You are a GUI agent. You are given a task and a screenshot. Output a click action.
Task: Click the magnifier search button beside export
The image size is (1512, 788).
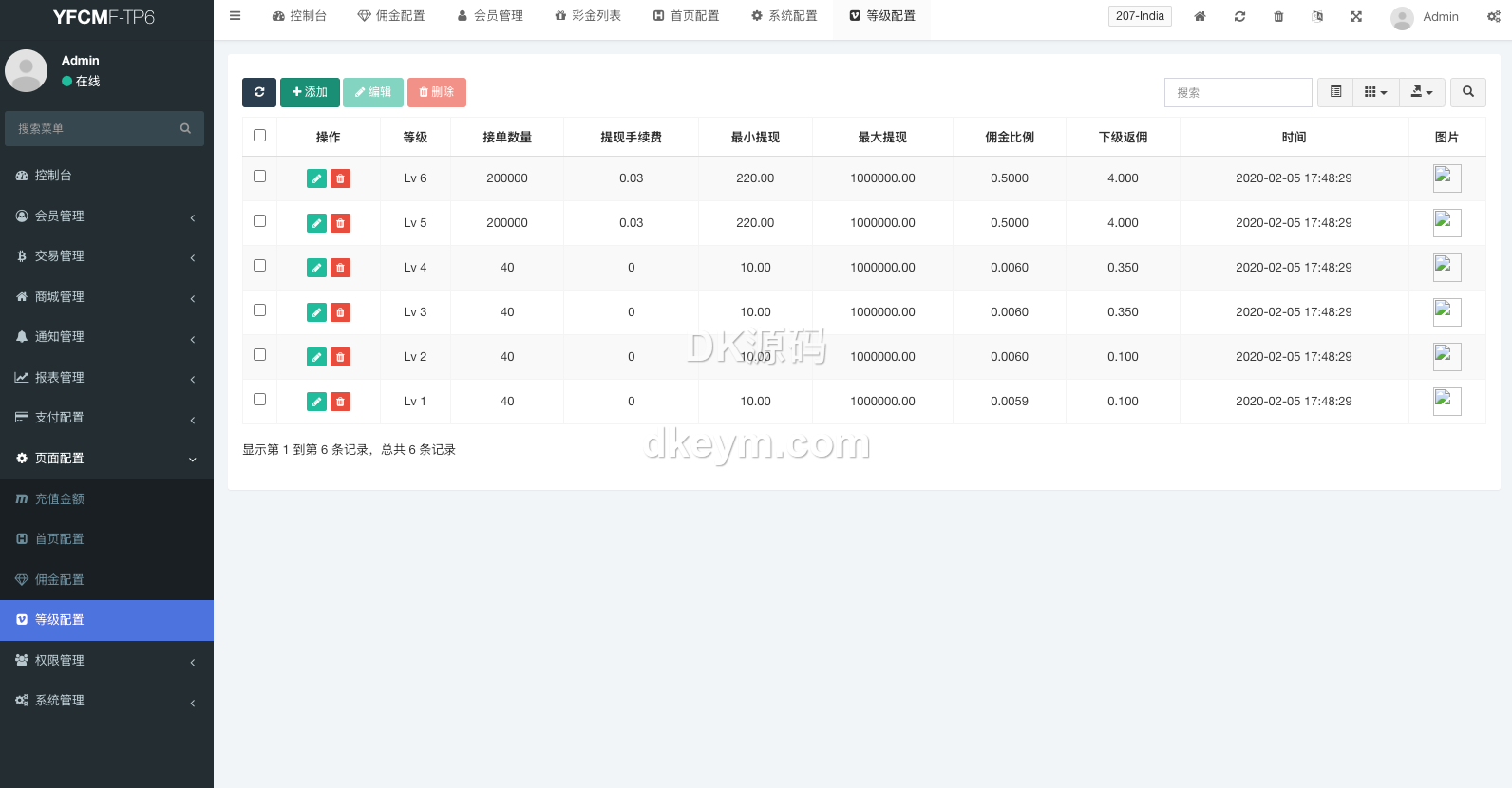1467,92
